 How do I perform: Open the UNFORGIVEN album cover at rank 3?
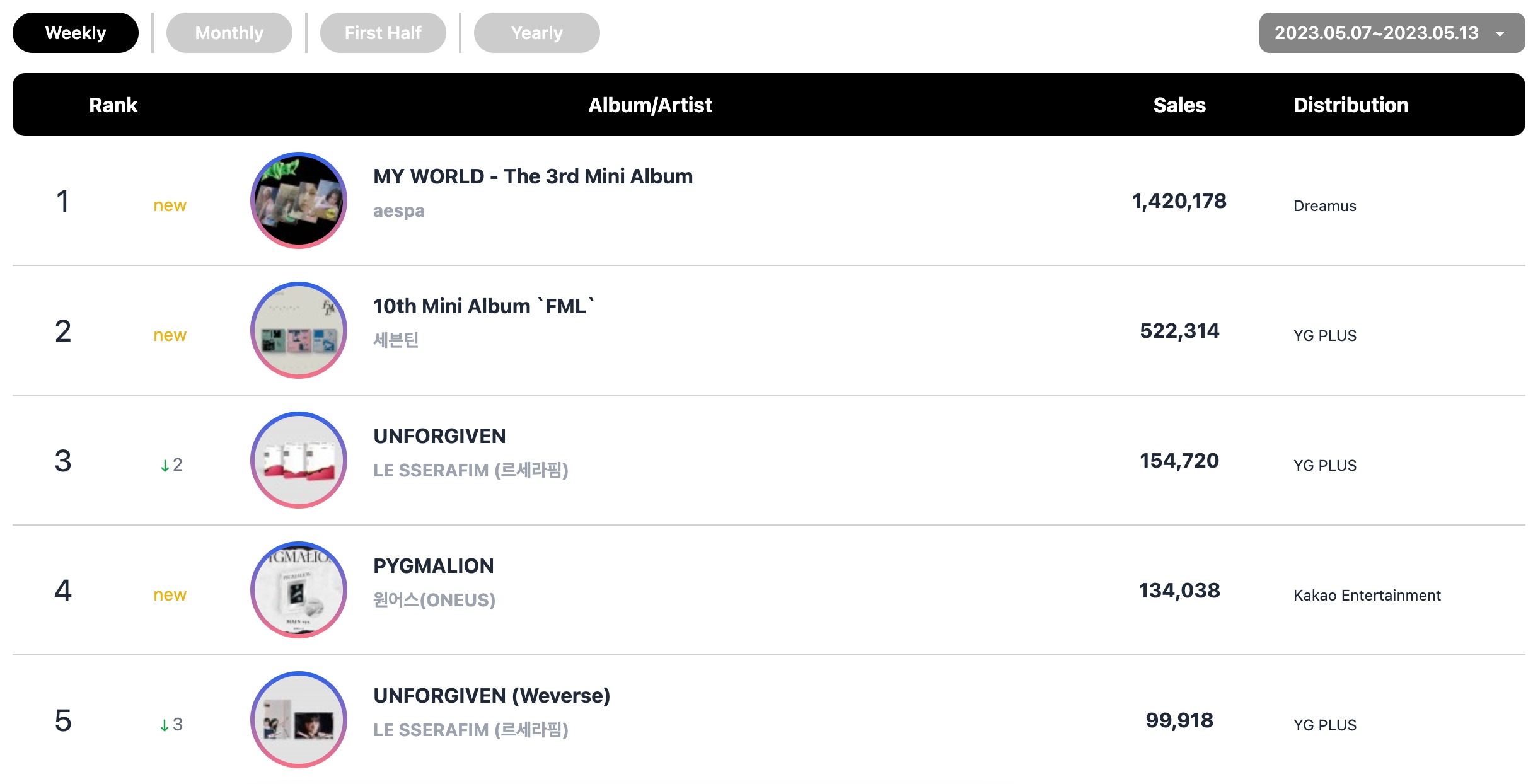299,460
